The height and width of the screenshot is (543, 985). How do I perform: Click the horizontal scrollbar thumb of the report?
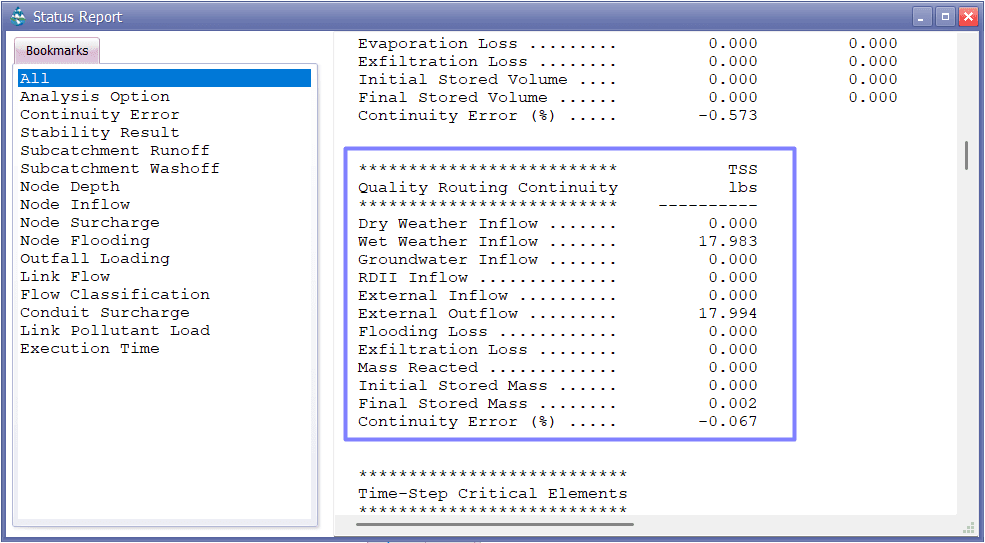coord(494,524)
